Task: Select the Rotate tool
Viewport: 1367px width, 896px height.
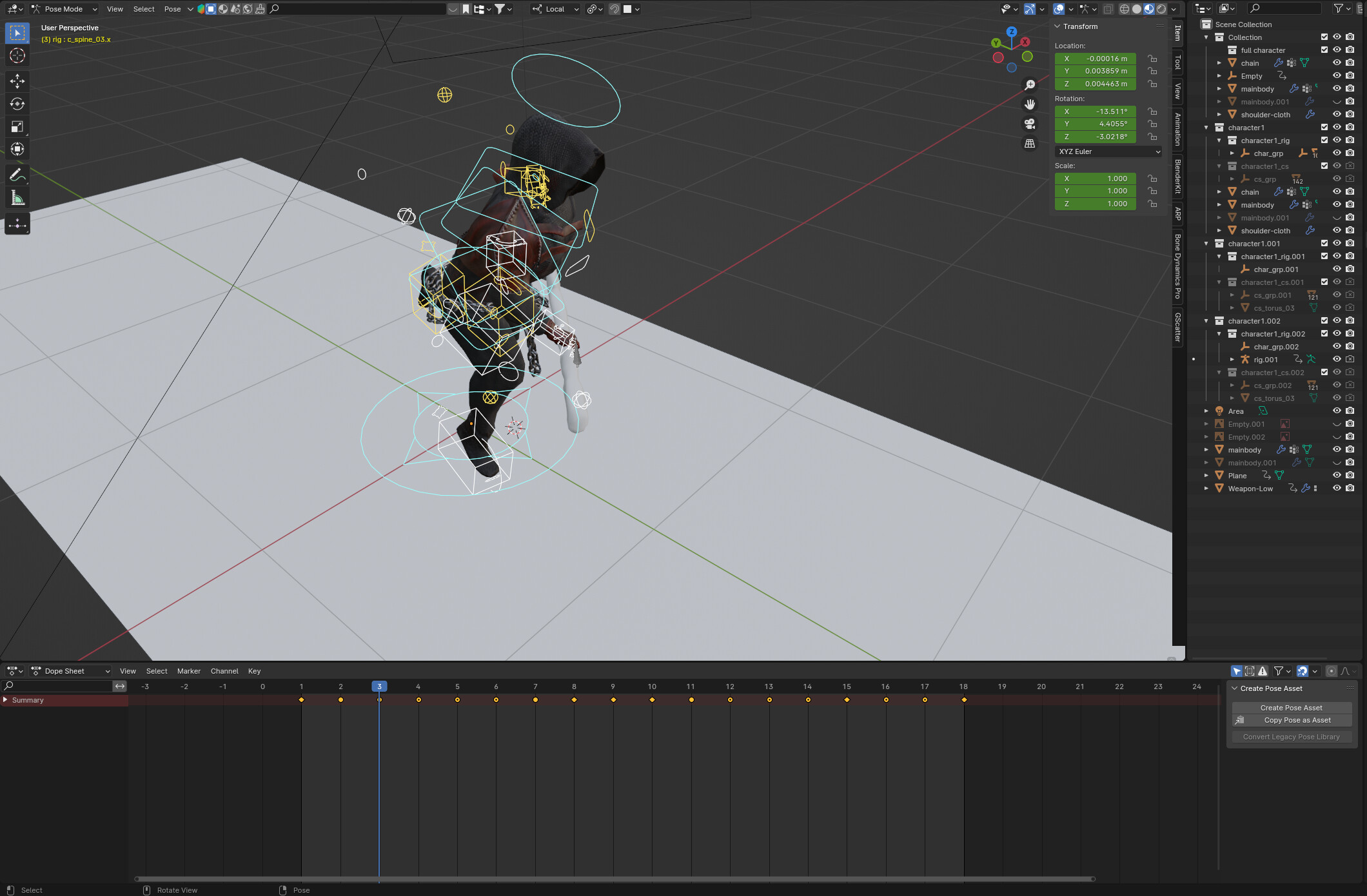Action: coord(17,104)
